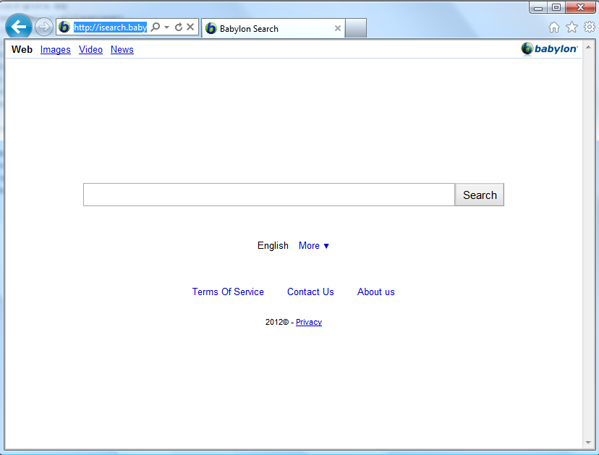Click the Babylon logo at top right

coord(549,49)
